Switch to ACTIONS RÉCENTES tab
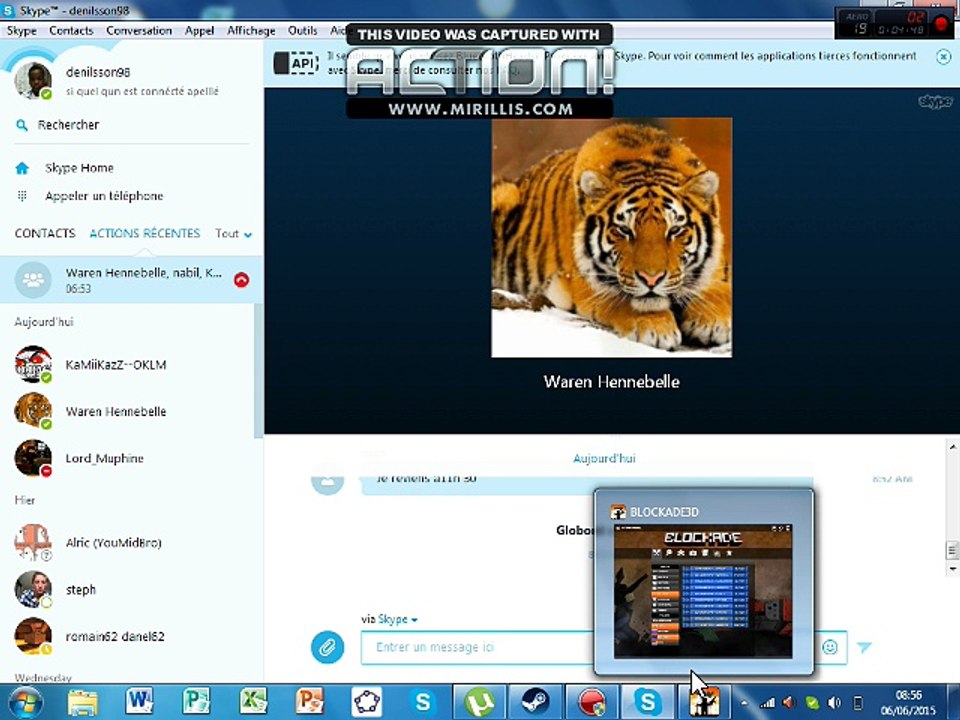The width and height of the screenshot is (960, 720). click(x=144, y=233)
